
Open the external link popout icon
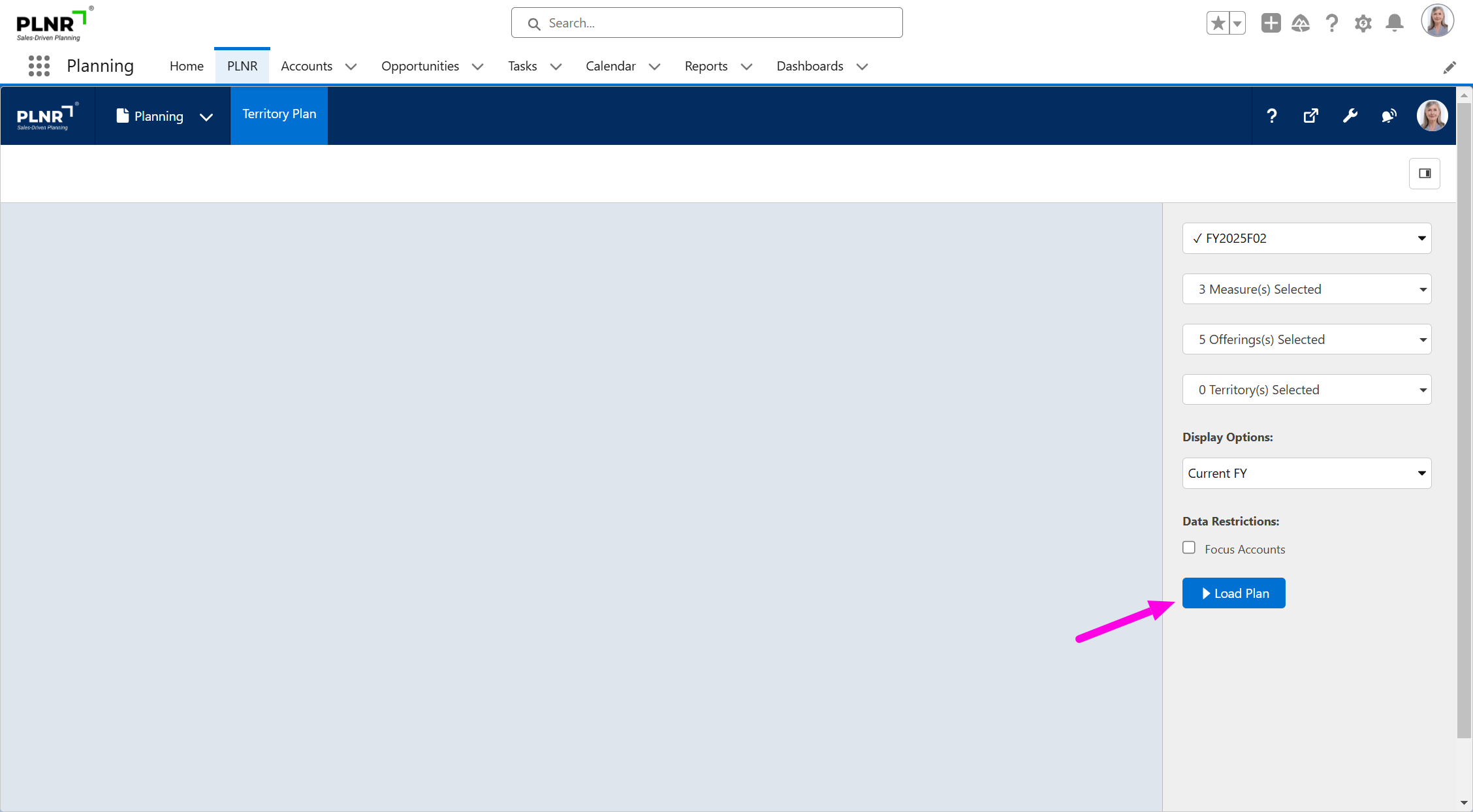1310,116
